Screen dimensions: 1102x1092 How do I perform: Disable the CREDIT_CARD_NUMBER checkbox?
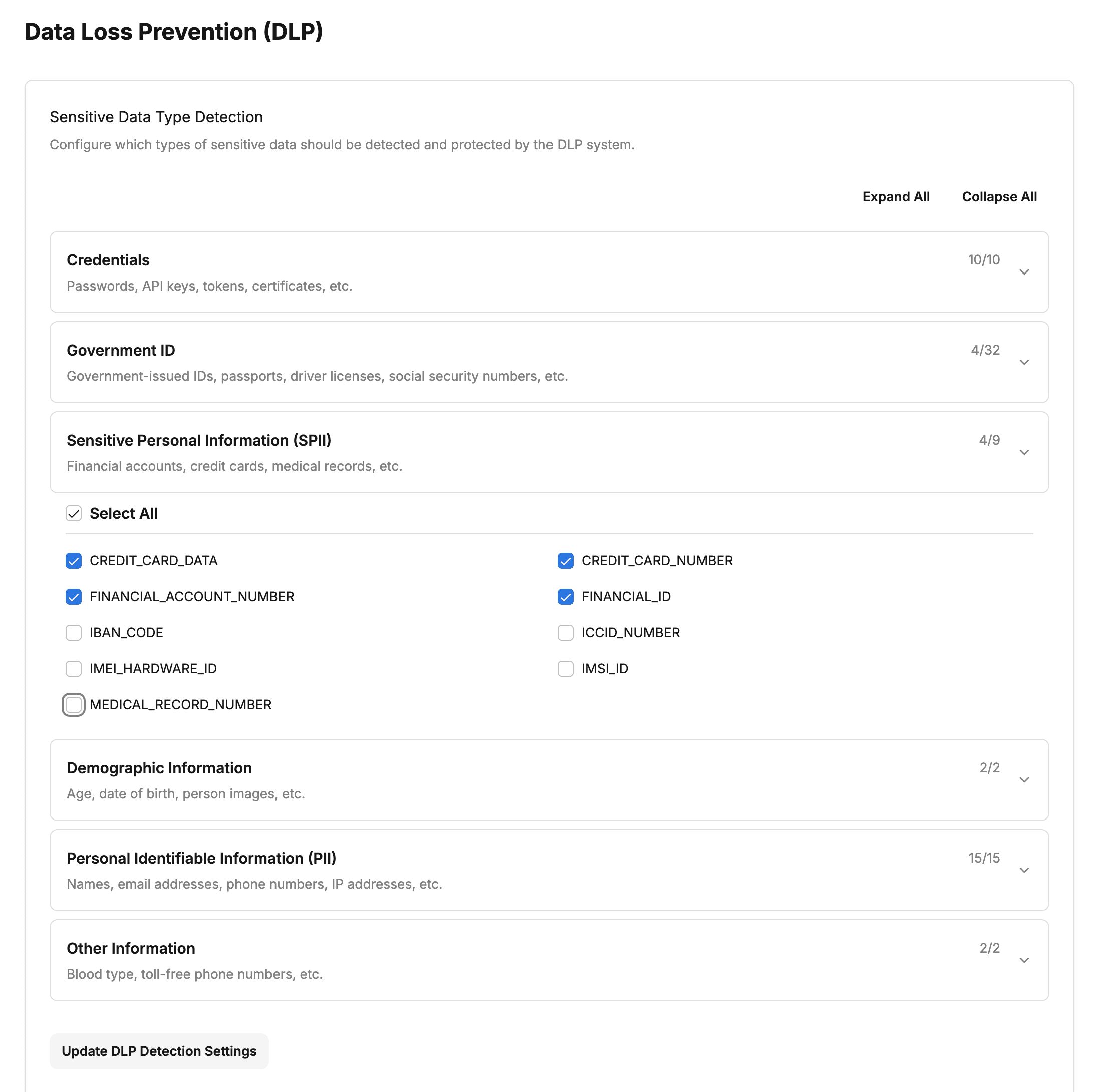565,560
